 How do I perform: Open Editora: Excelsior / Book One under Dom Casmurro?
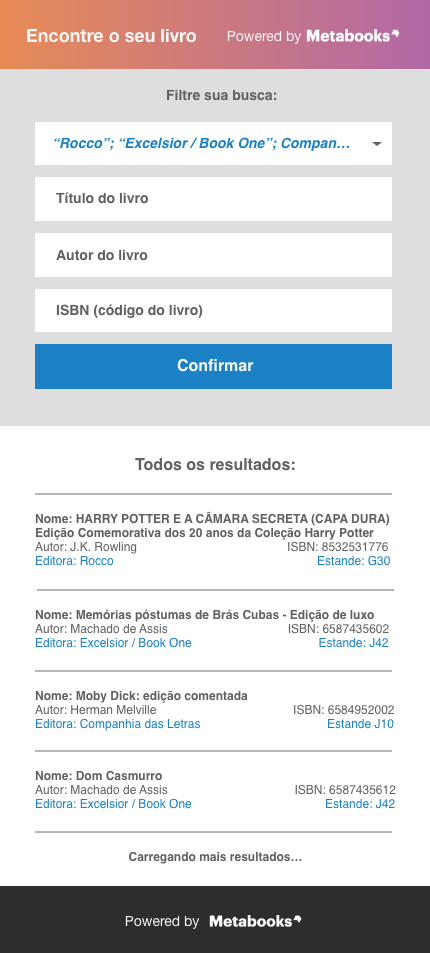tap(113, 803)
